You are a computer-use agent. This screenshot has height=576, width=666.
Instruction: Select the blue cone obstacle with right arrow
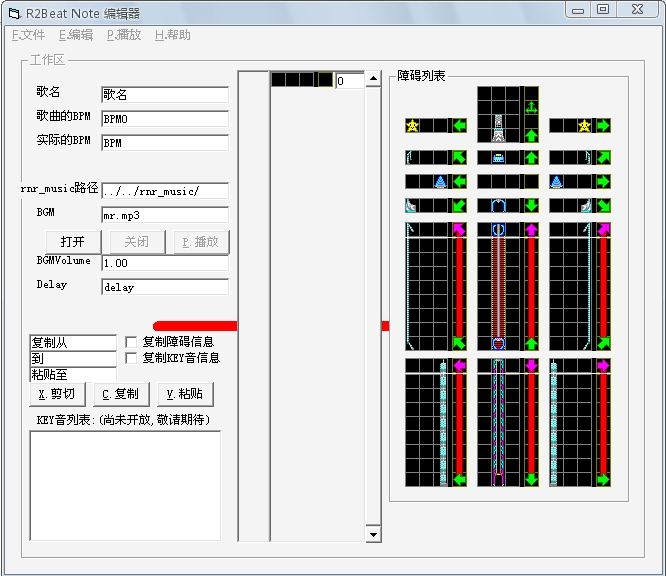(580, 182)
